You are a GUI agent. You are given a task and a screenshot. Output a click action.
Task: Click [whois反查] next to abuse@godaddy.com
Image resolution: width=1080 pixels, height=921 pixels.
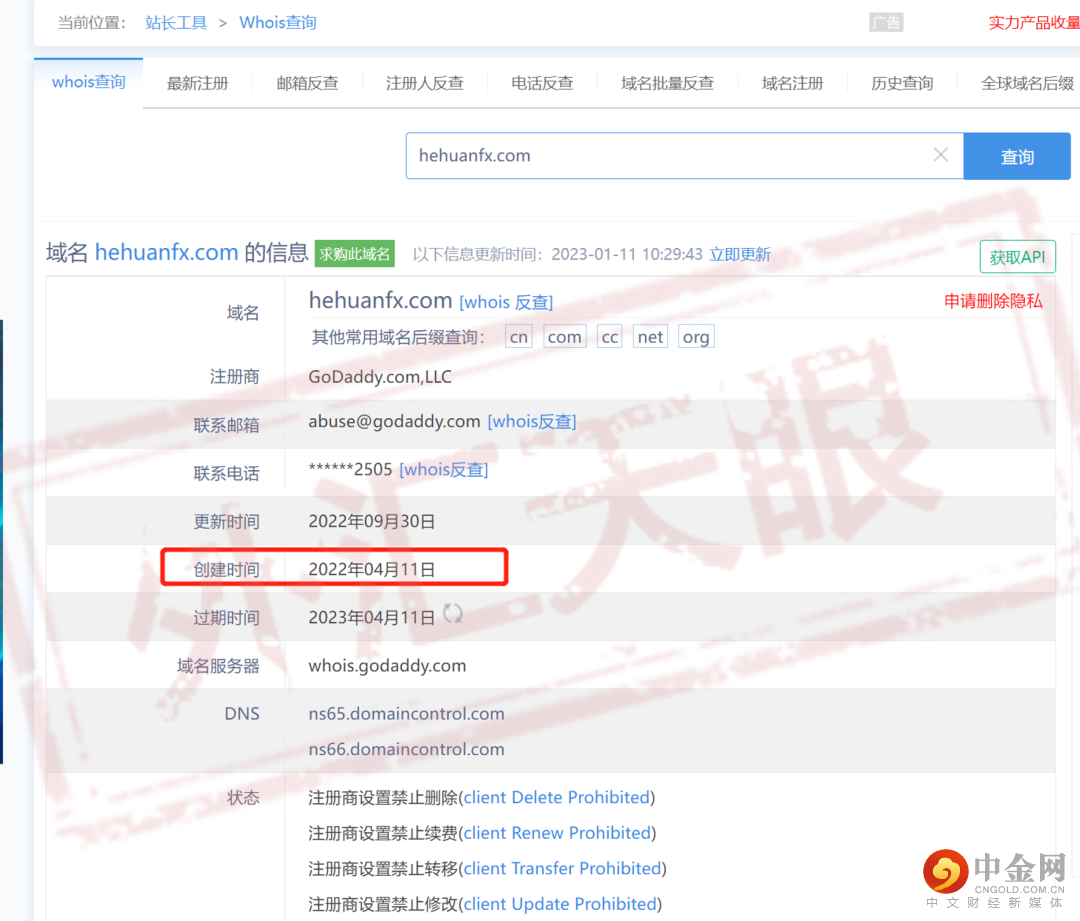[532, 422]
